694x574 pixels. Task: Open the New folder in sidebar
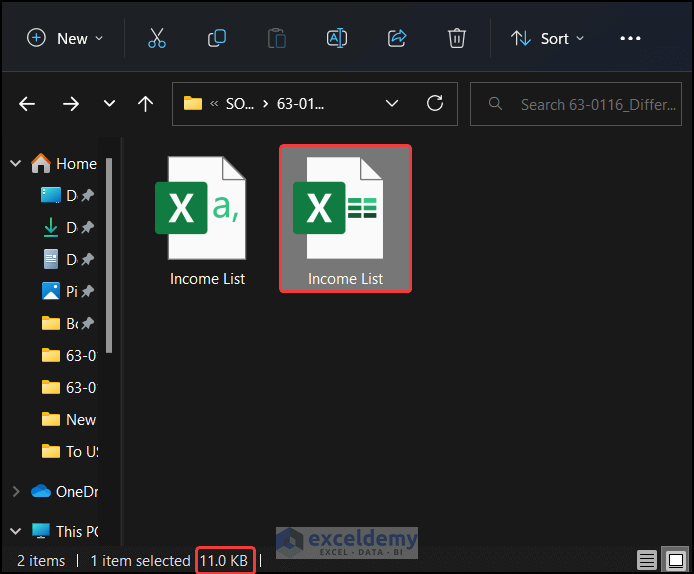[x=68, y=420]
